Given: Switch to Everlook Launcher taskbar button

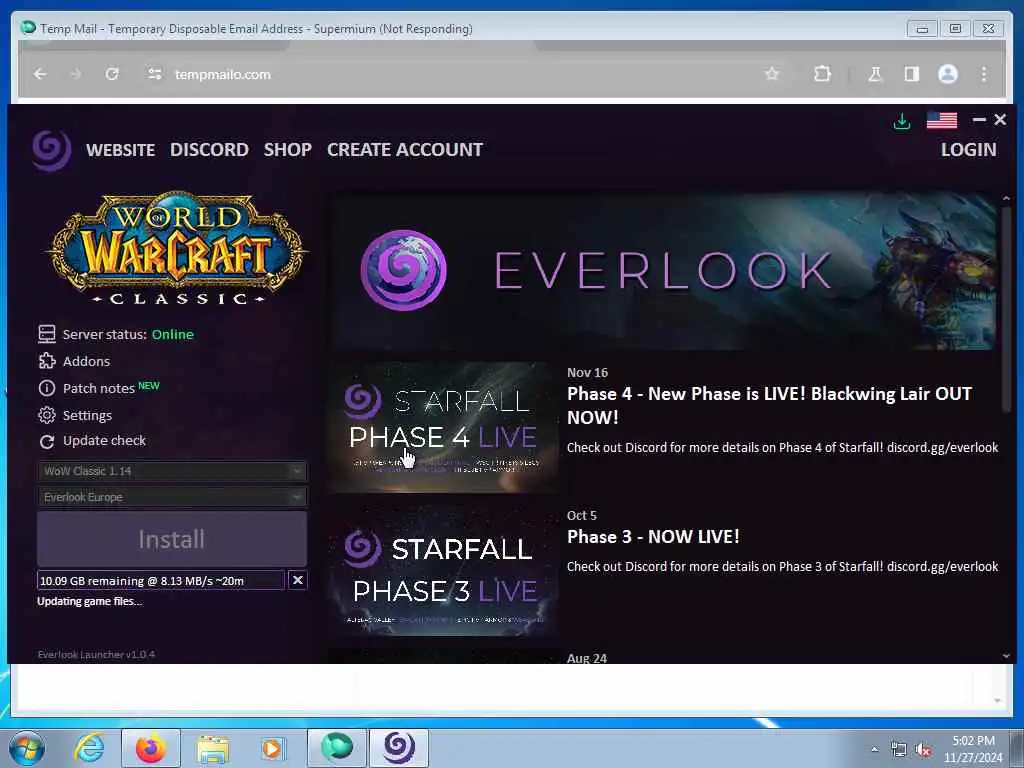Looking at the screenshot, I should [x=399, y=748].
